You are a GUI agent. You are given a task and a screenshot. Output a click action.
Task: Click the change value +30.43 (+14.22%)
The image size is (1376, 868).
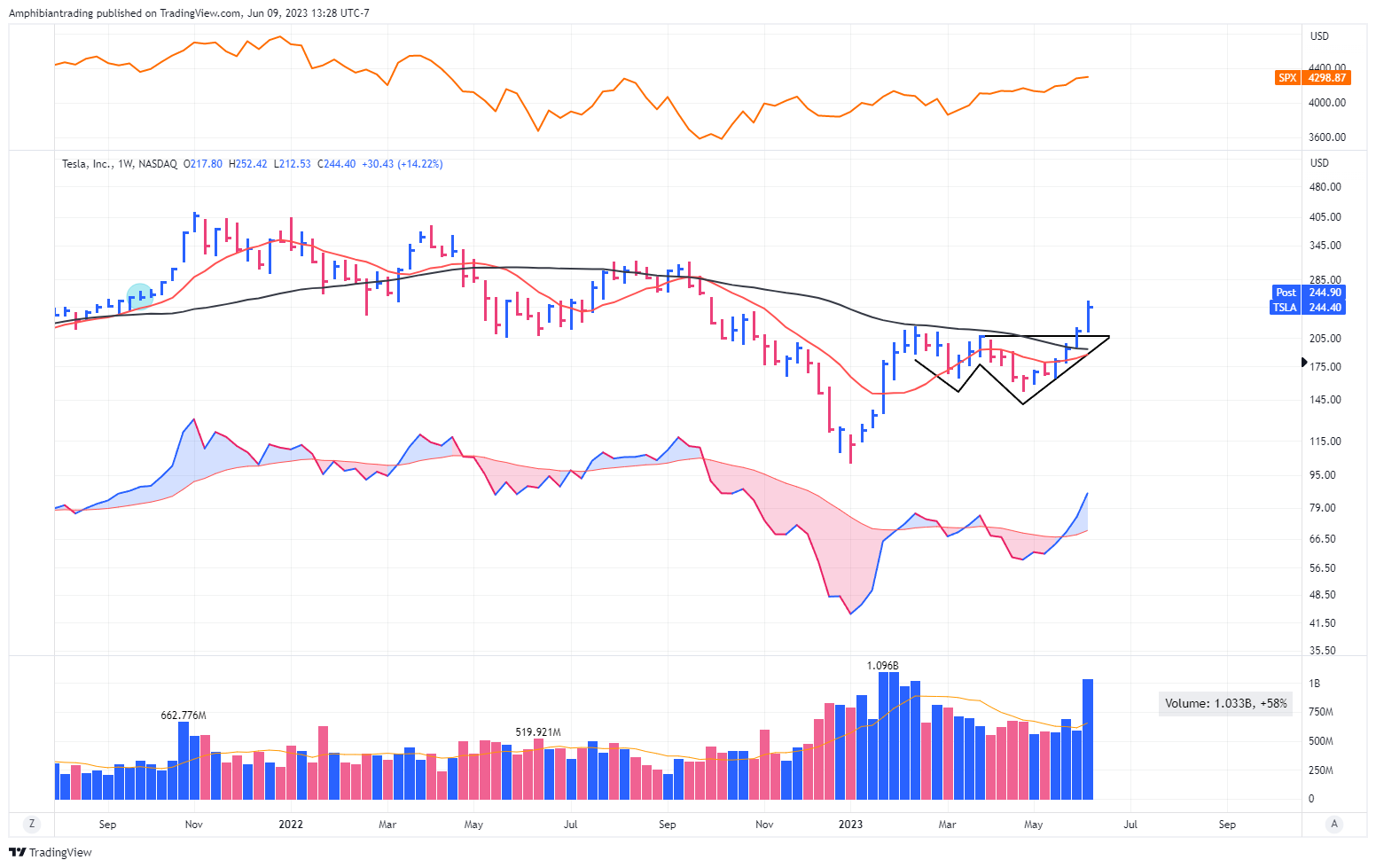pos(403,164)
